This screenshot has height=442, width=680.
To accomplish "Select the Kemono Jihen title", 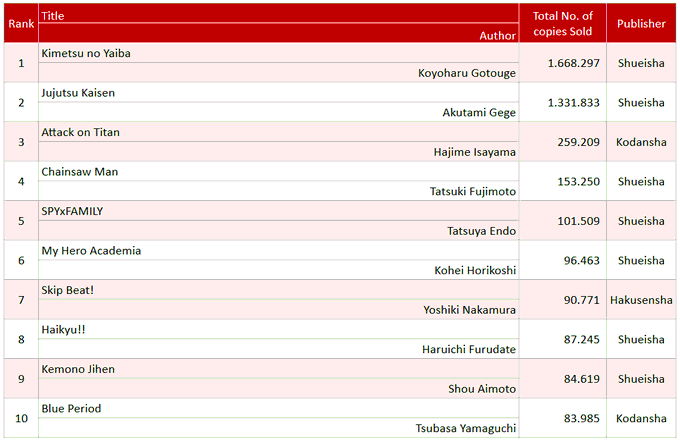I will pyautogui.click(x=78, y=369).
